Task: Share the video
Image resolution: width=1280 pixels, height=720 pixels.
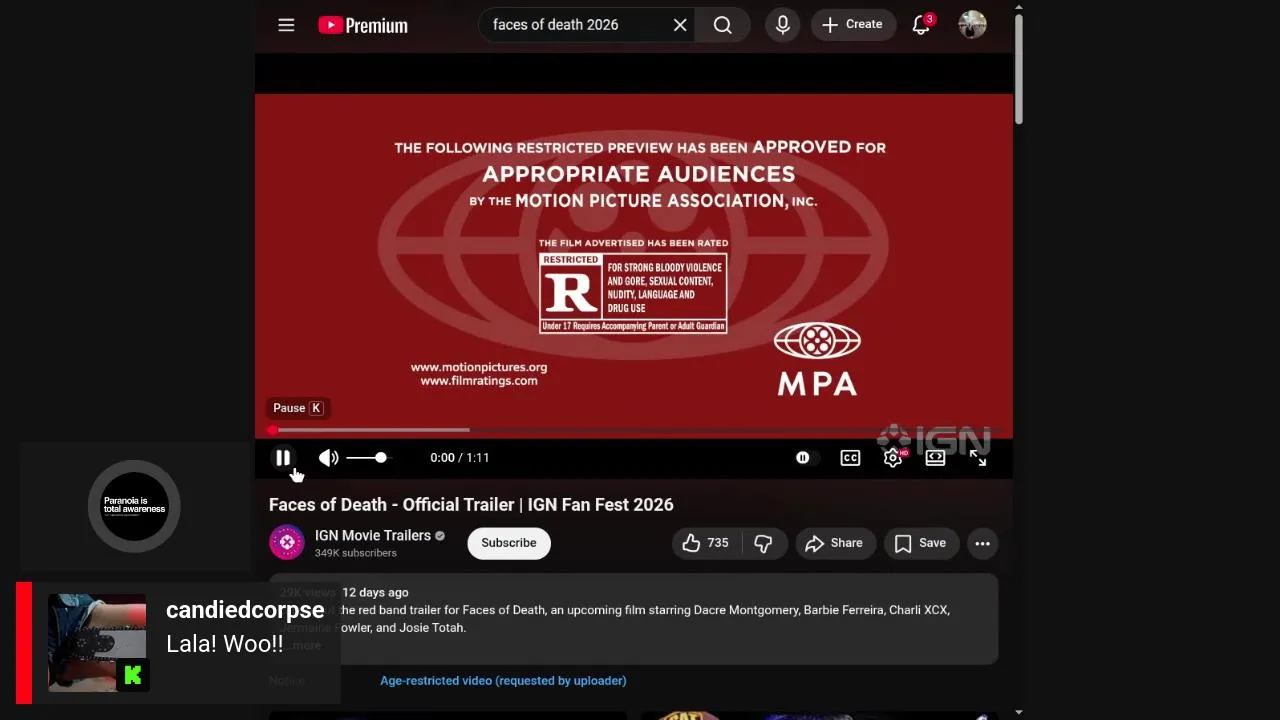Action: coord(835,543)
